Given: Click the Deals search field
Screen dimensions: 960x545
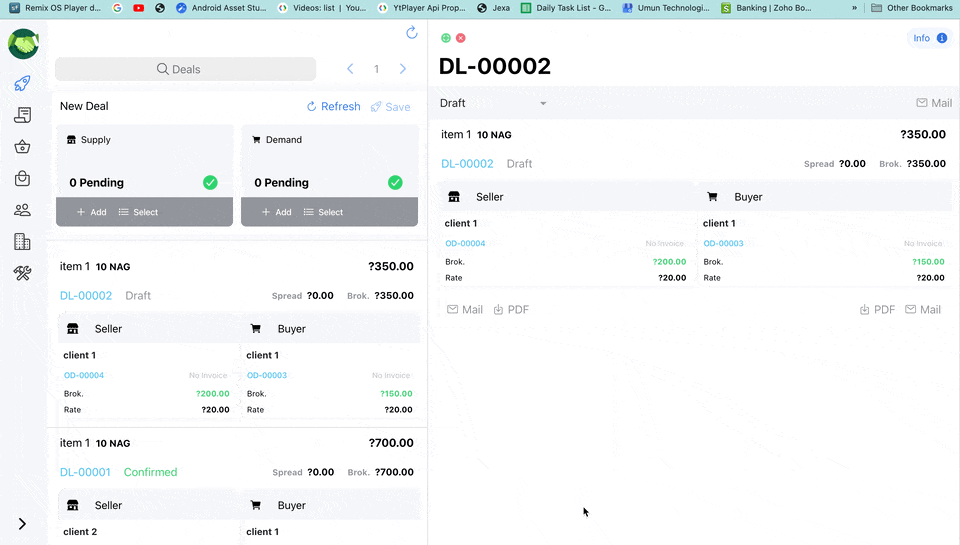Looking at the screenshot, I should (186, 69).
